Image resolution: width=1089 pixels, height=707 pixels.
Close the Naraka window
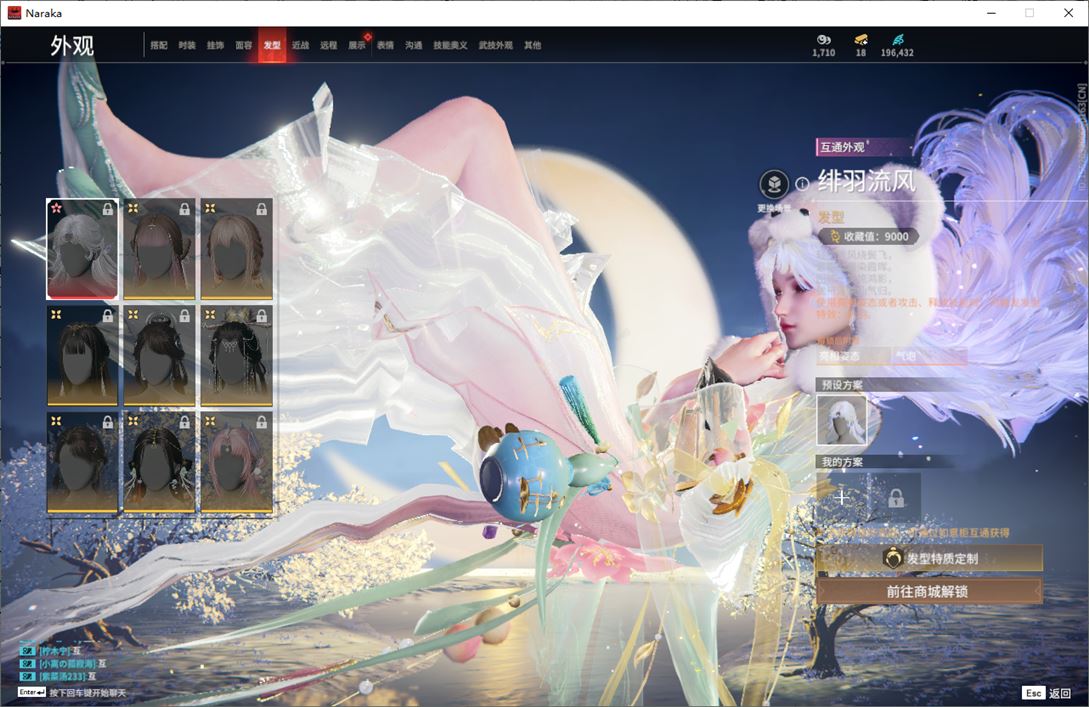[x=1068, y=13]
